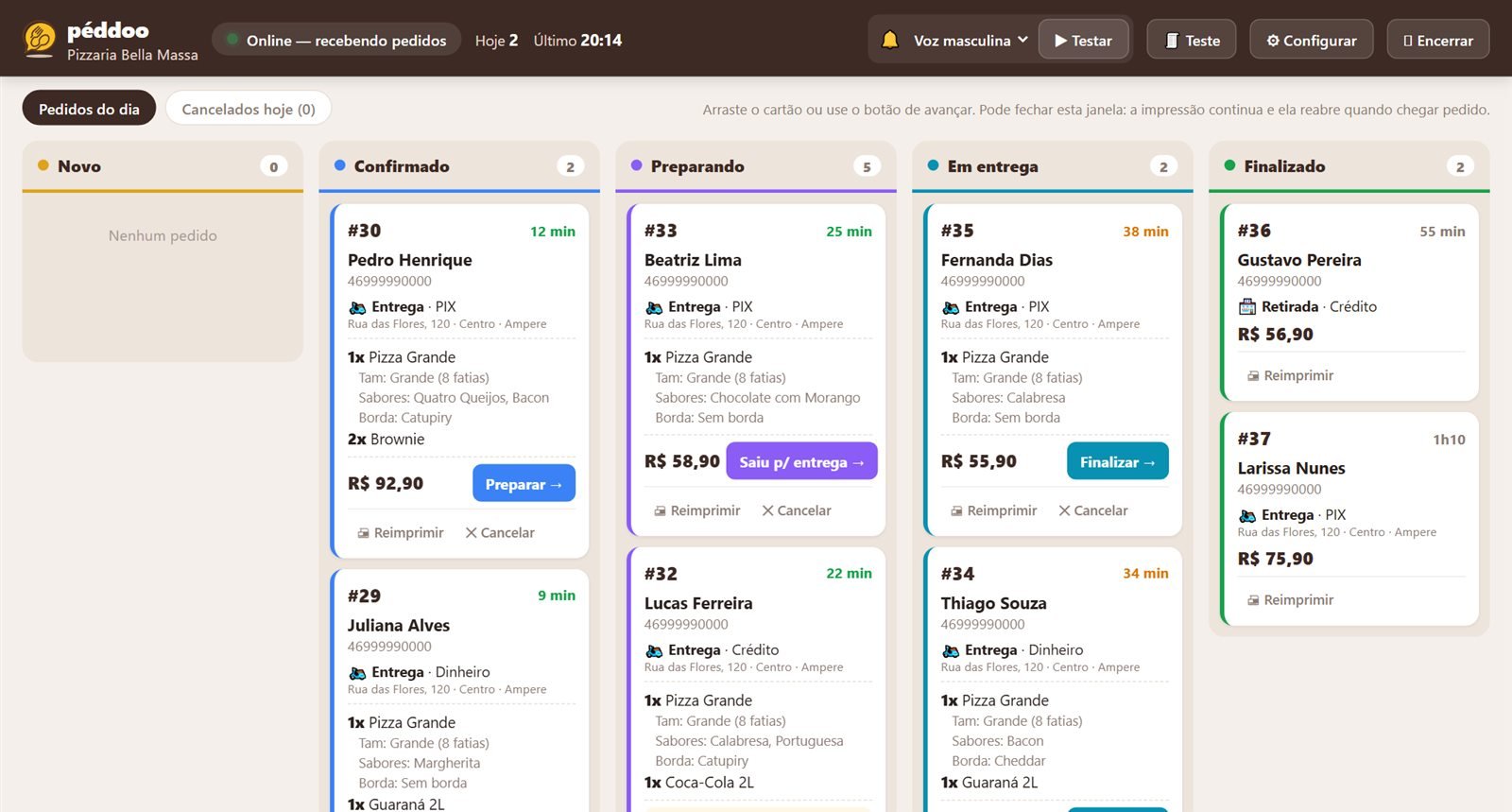Switch to Pedidos do dia tab
1512x812 pixels.
pos(89,109)
